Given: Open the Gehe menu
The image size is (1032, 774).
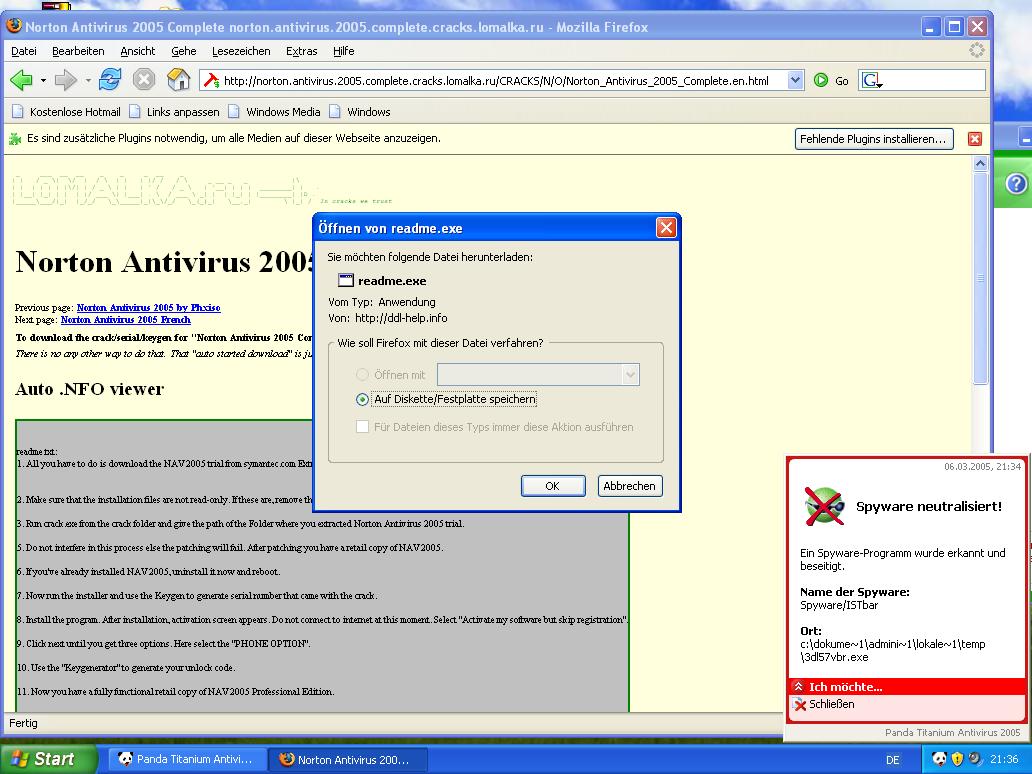Looking at the screenshot, I should tap(184, 51).
